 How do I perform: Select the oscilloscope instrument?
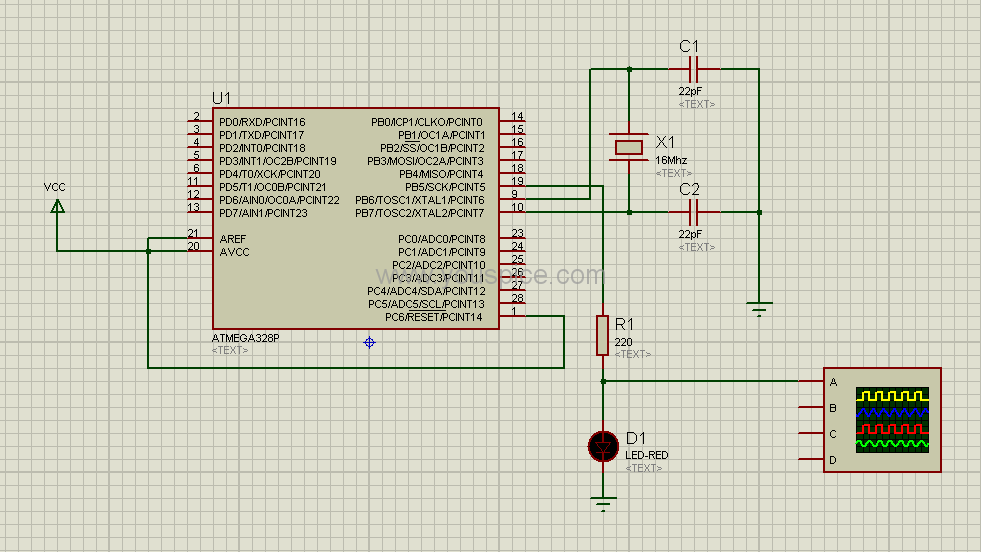tap(882, 420)
